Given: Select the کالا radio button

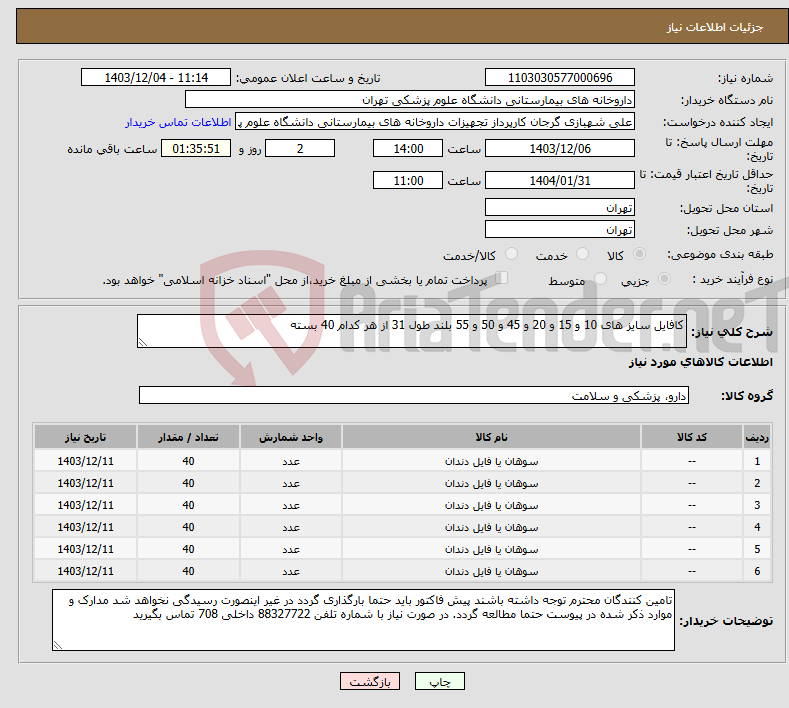Looking at the screenshot, I should coord(639,254).
